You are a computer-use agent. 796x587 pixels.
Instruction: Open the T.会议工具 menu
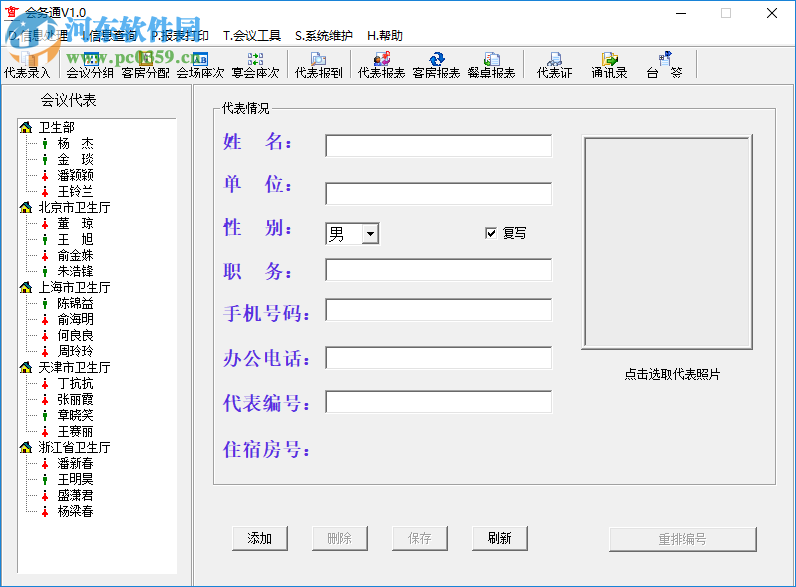tap(252, 36)
